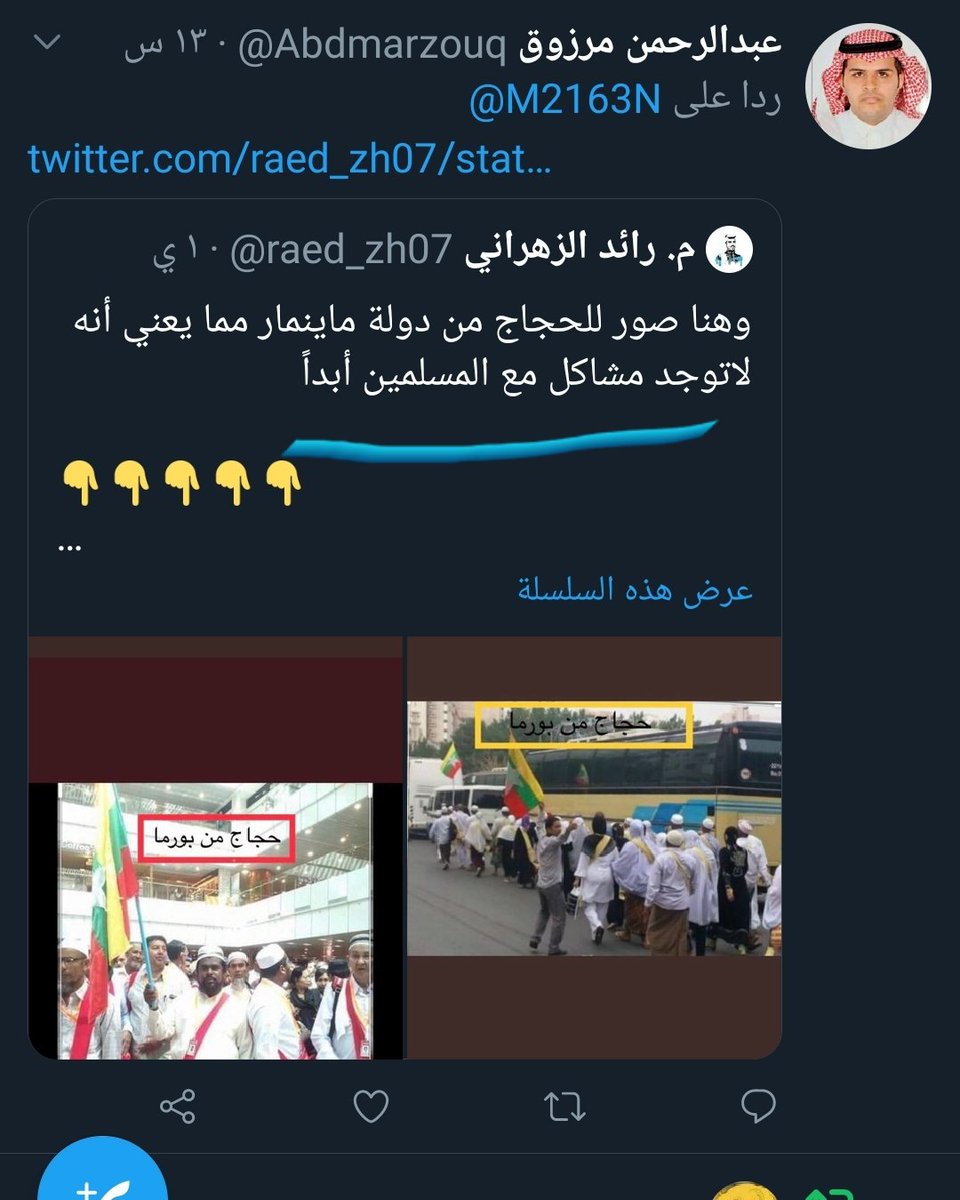Tap the retweet icon
This screenshot has width=960, height=1200.
pyautogui.click(x=563, y=1106)
